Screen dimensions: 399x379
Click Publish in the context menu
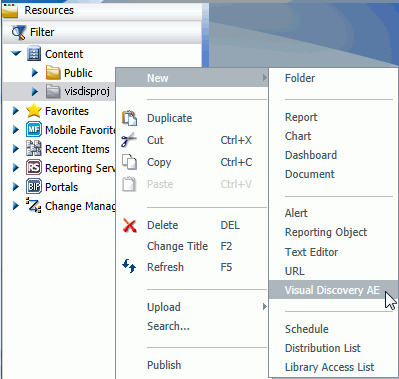[164, 365]
